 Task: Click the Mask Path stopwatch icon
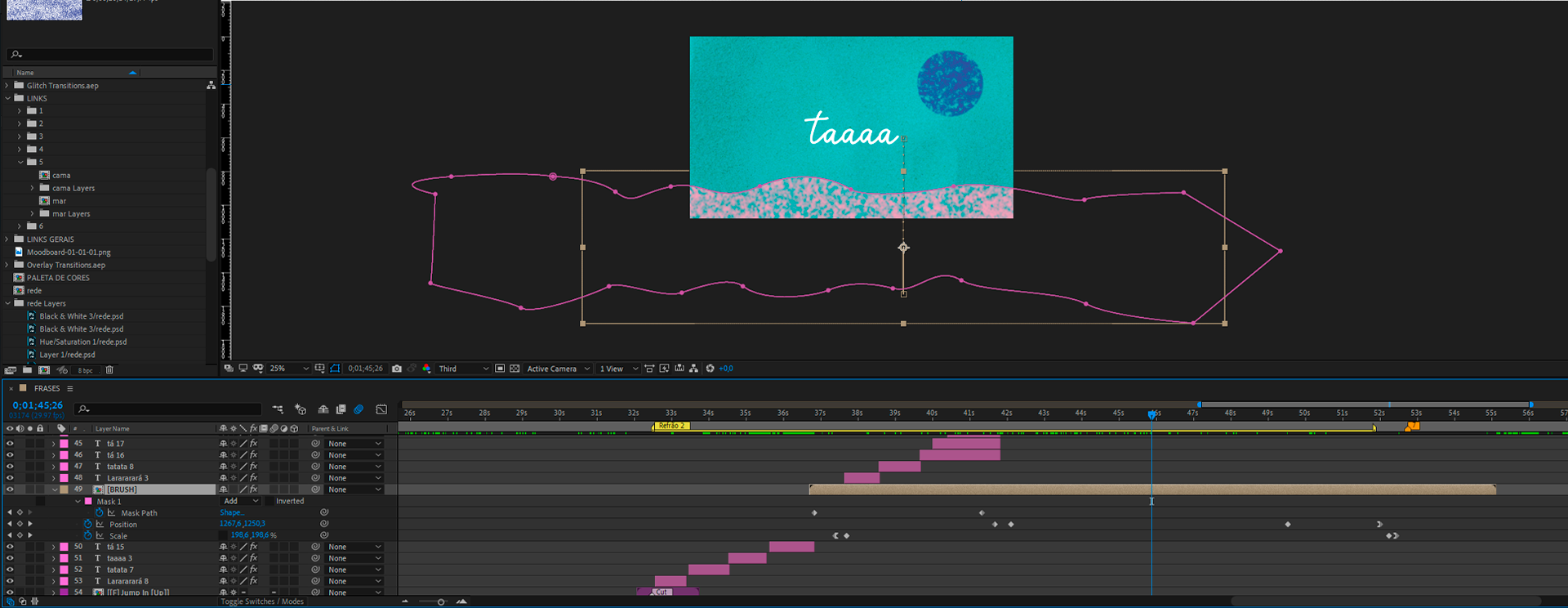click(100, 512)
